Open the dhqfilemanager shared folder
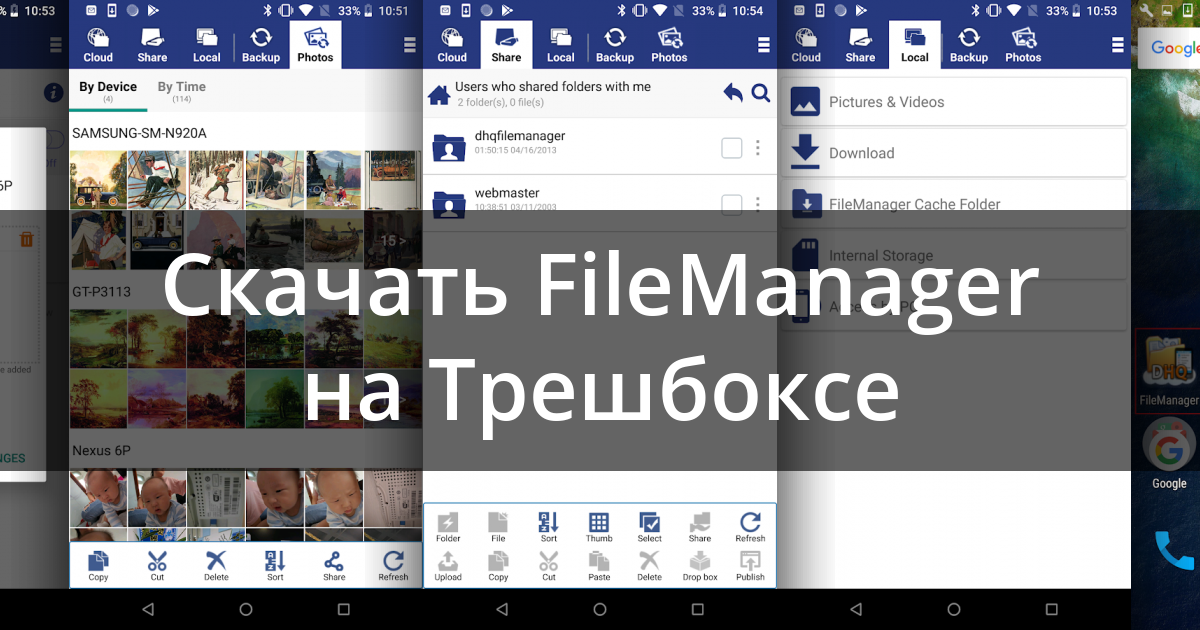The image size is (1200, 630). click(x=599, y=147)
